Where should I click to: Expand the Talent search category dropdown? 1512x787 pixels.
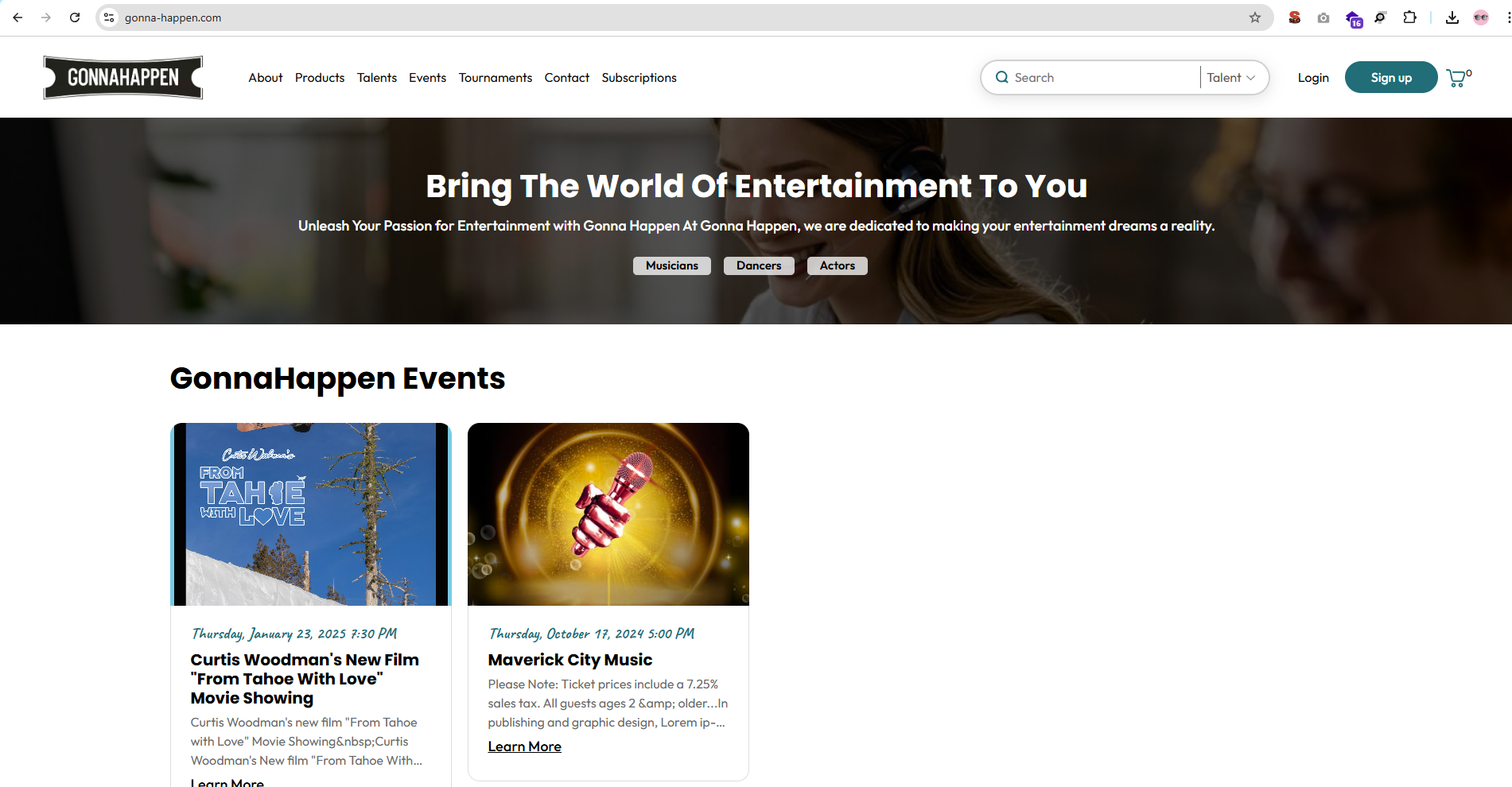pyautogui.click(x=1230, y=77)
